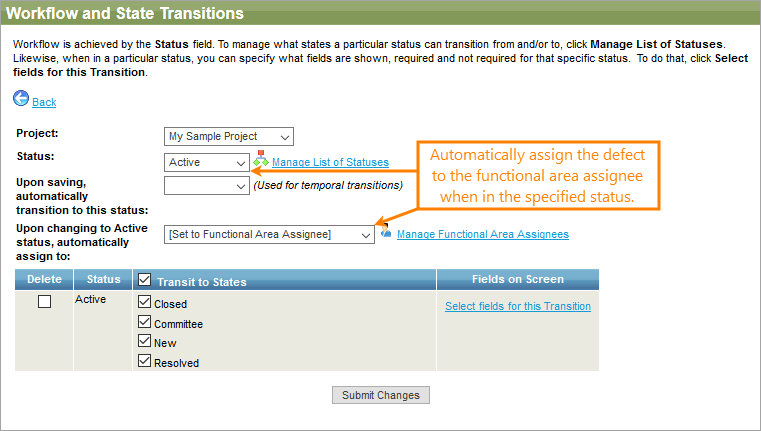Click the Functional Area Assignees person icon
Screen dimensions: 761x431
[x=386, y=234]
